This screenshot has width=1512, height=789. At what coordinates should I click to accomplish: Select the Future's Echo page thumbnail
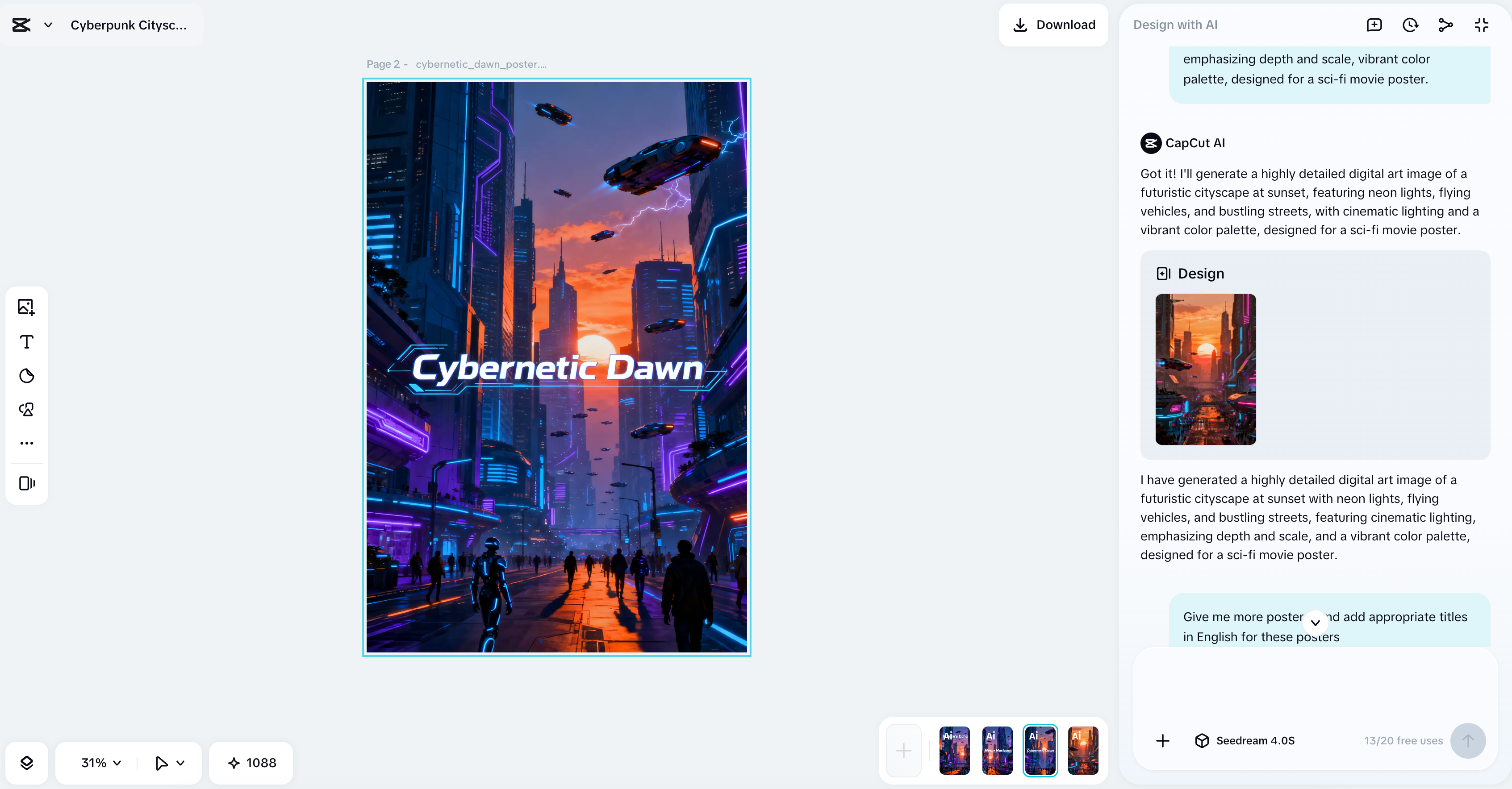pos(953,751)
